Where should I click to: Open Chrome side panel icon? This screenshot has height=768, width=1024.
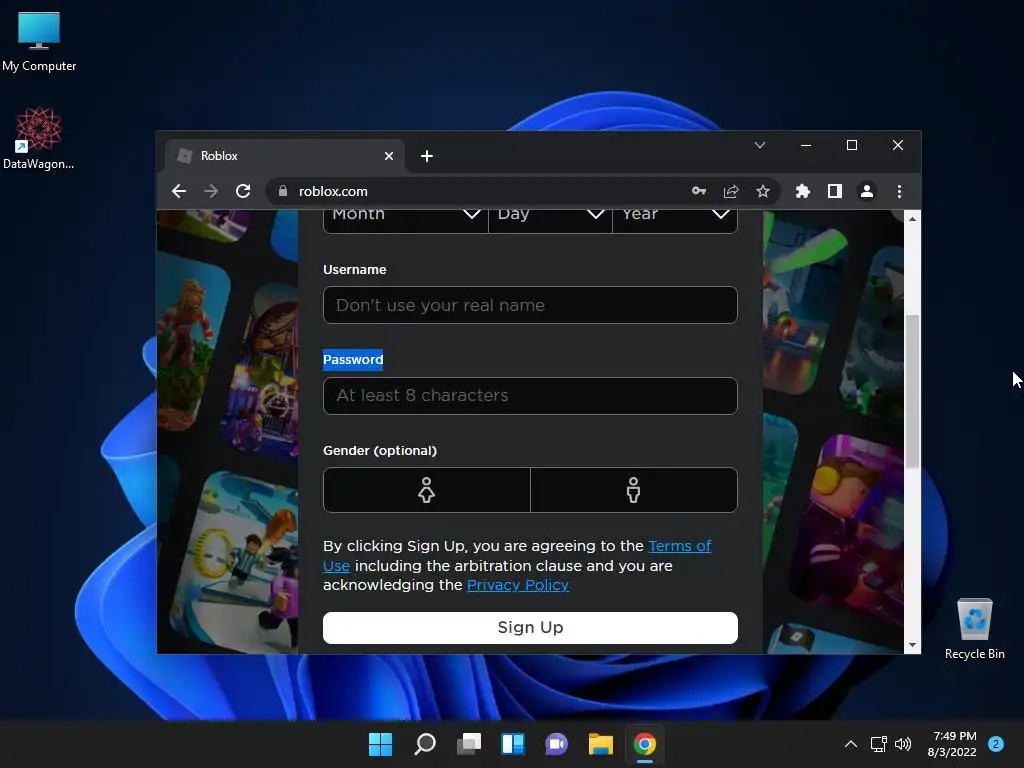pos(835,191)
